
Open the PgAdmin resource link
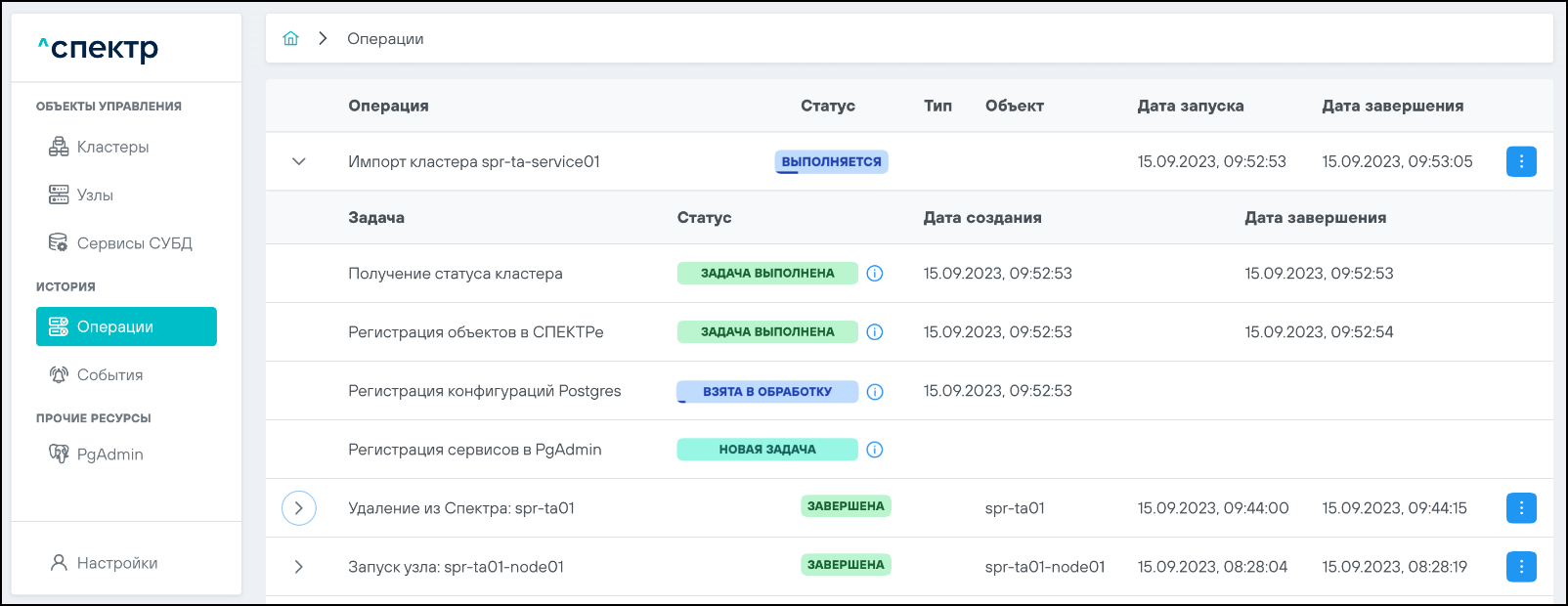coord(109,454)
